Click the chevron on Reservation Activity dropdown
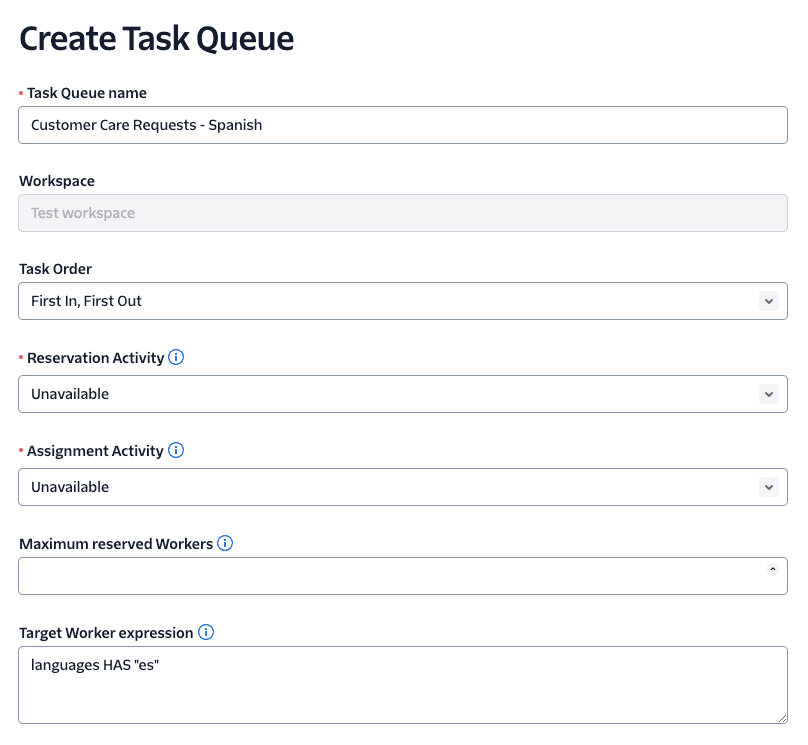 pyautogui.click(x=769, y=393)
